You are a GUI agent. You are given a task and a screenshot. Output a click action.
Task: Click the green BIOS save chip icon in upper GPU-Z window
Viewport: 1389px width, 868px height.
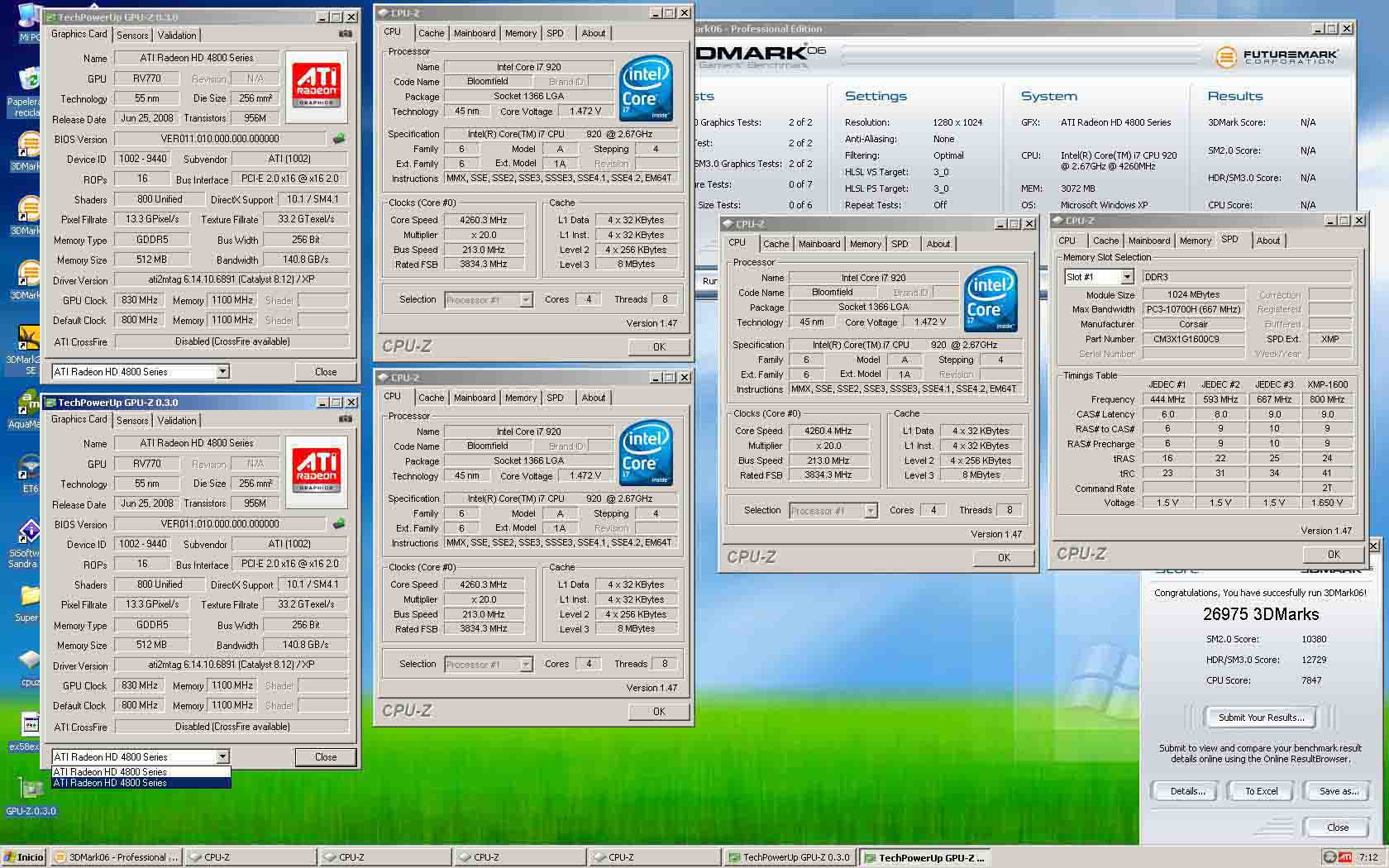click(338, 139)
